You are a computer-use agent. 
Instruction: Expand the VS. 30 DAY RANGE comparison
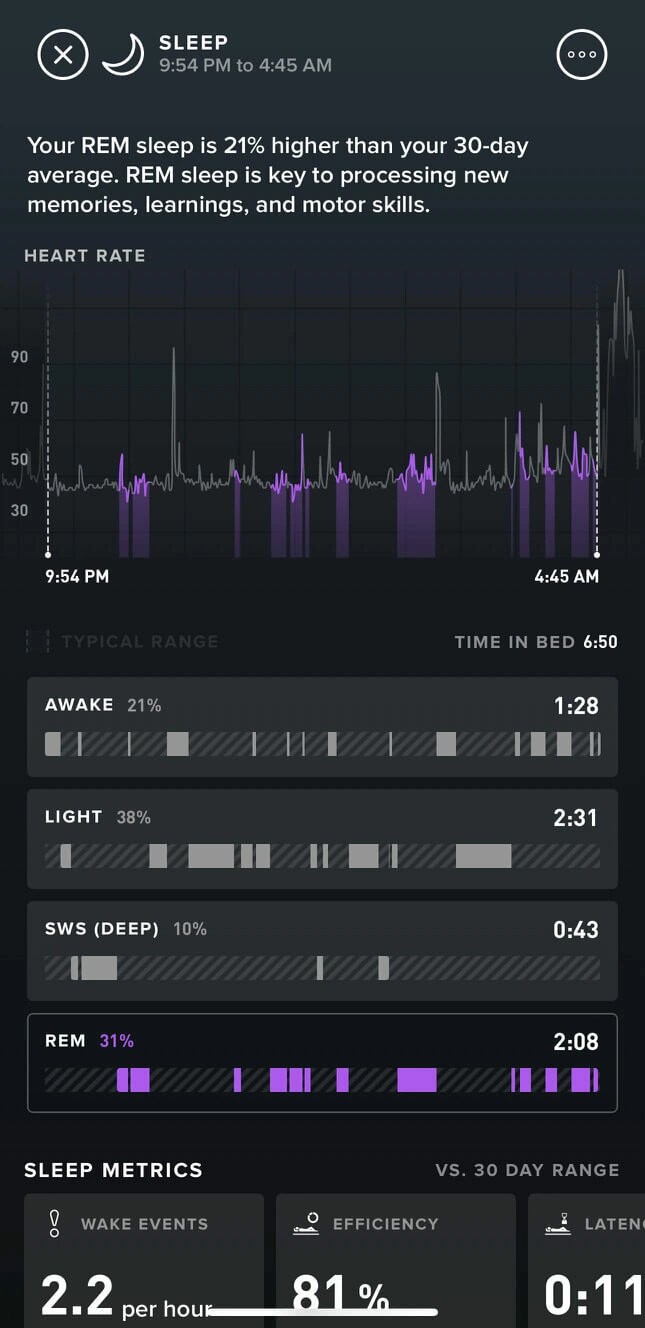pos(527,1170)
